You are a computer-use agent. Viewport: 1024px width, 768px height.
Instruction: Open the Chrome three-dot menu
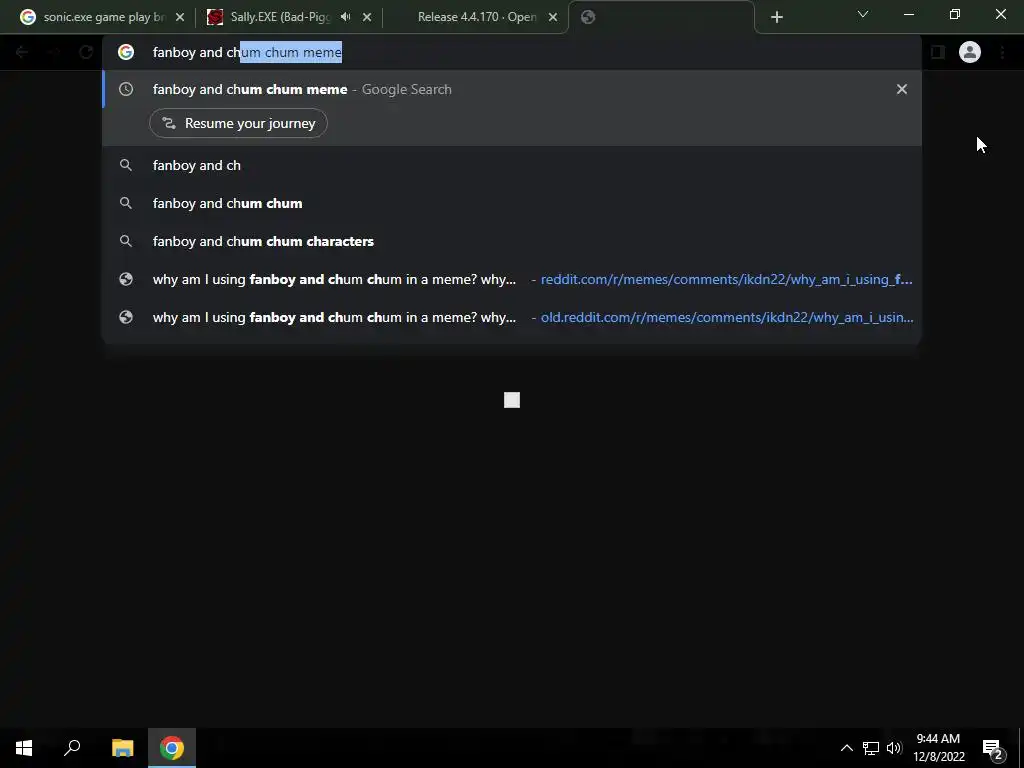1002,52
